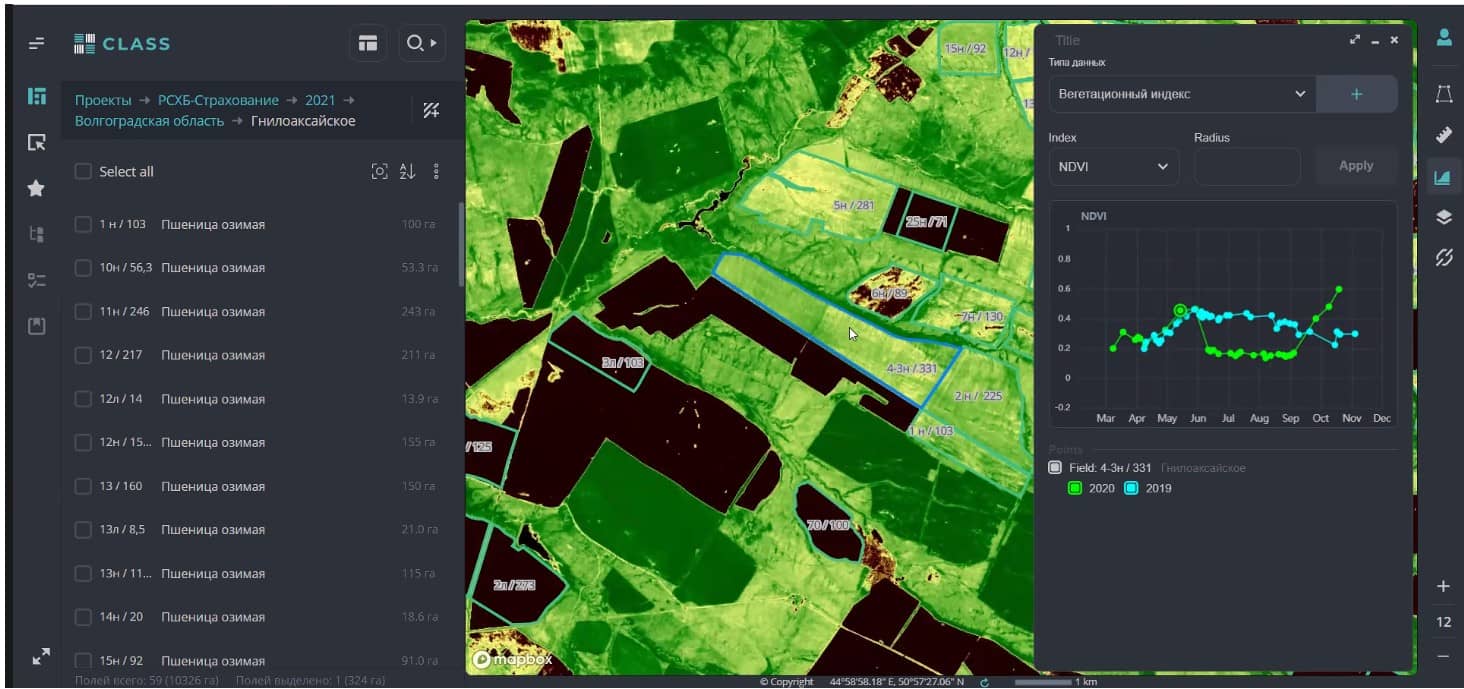Open the three-dot options menu in list header

(x=436, y=172)
